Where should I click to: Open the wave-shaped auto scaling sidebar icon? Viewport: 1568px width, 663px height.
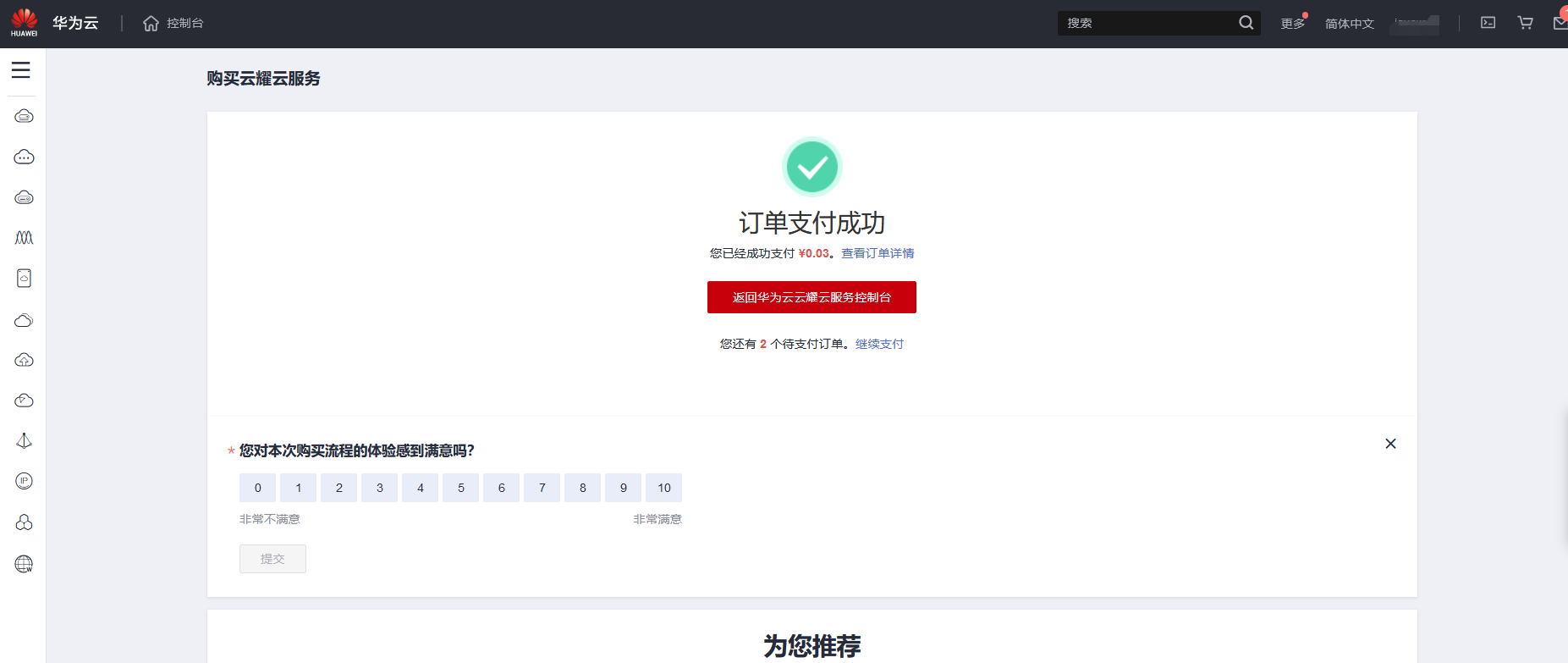tap(24, 238)
